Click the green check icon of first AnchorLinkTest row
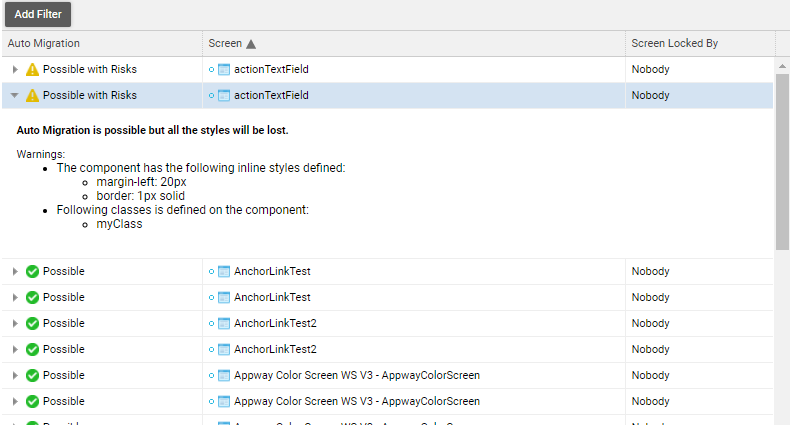This screenshot has width=791, height=425. pyautogui.click(x=32, y=272)
